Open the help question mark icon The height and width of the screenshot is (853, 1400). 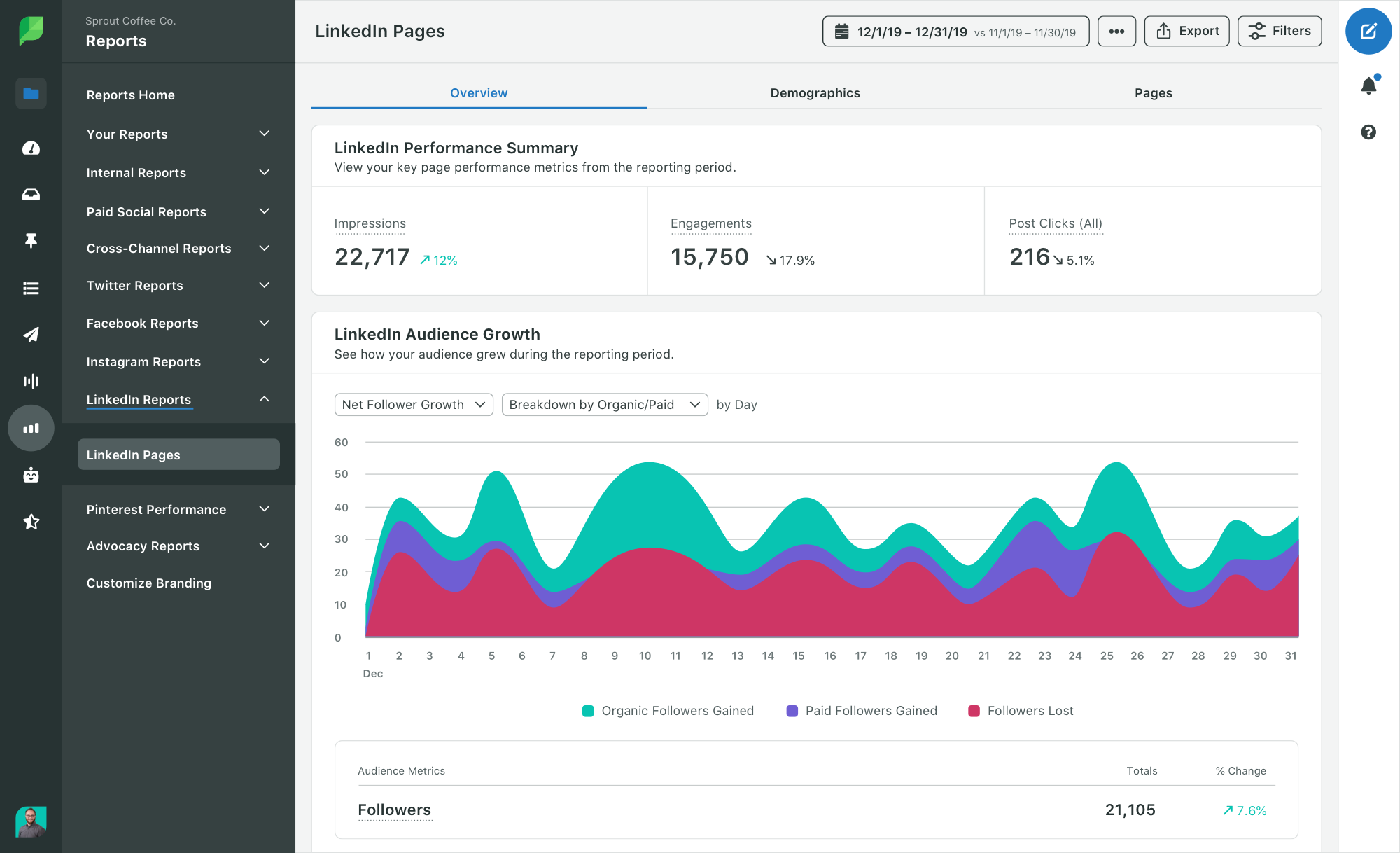(x=1368, y=132)
